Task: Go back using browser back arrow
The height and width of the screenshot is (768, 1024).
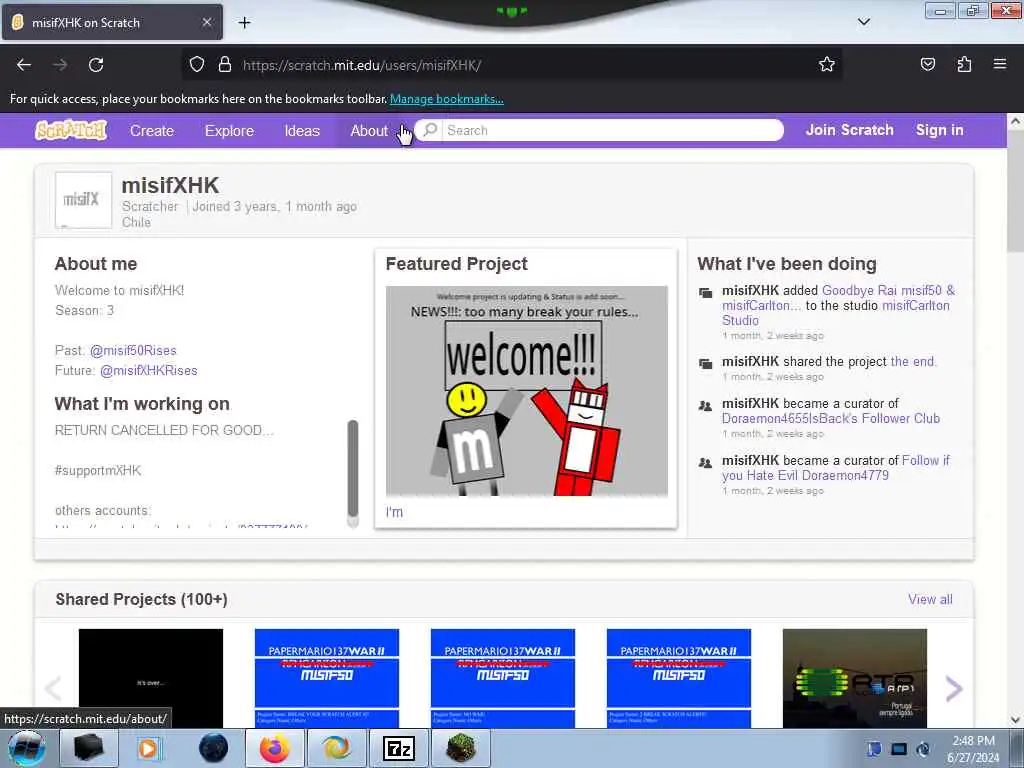Action: (x=24, y=65)
